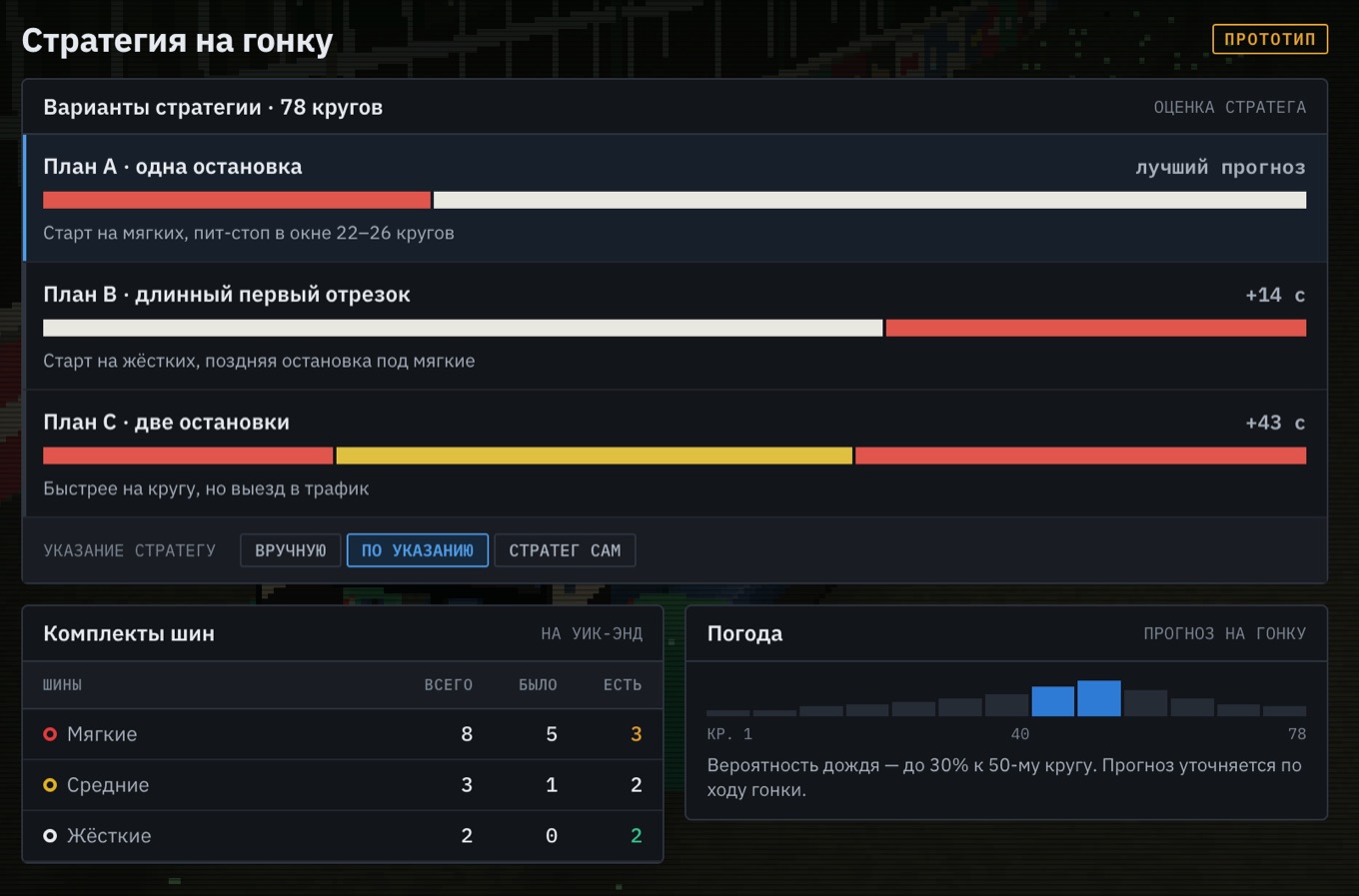Click the ПРОТОТИП badge
Screen dimensions: 1359x896
coord(1270,39)
